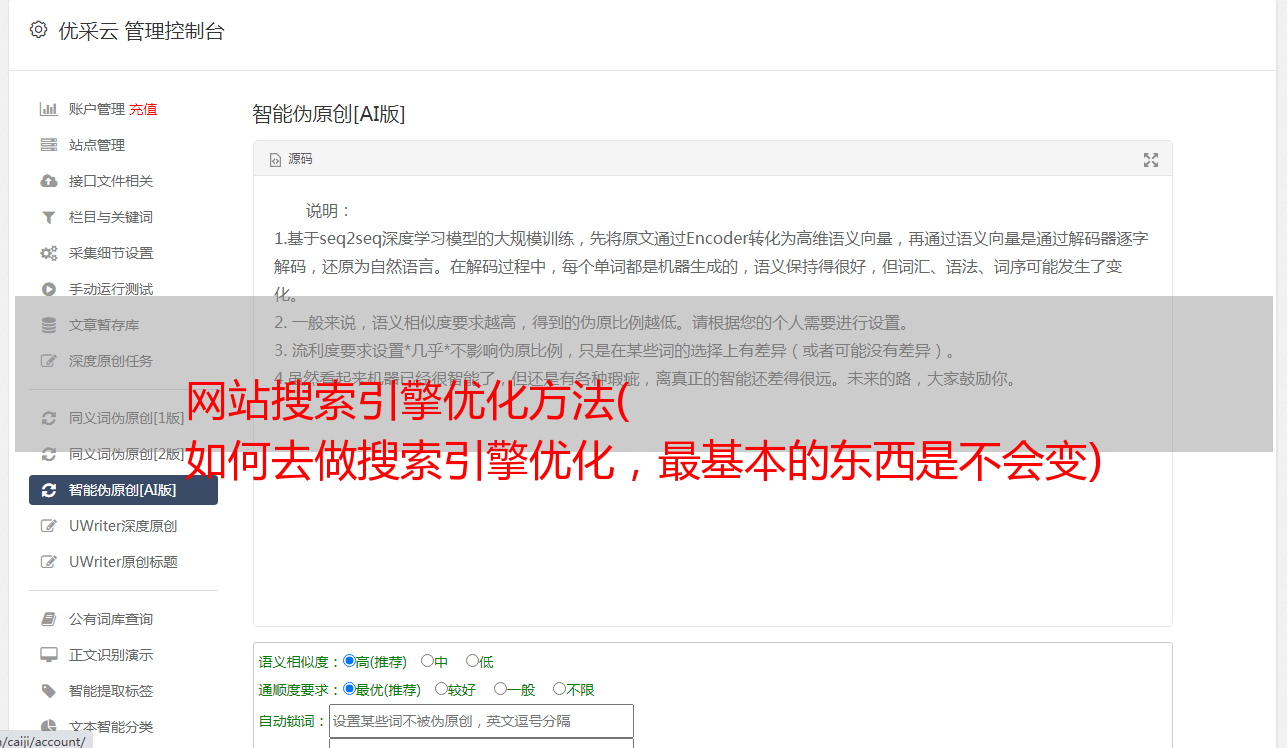Viewport: 1287px width, 748px height.
Task: Go to 公有词库查询 page
Action: click(x=111, y=619)
